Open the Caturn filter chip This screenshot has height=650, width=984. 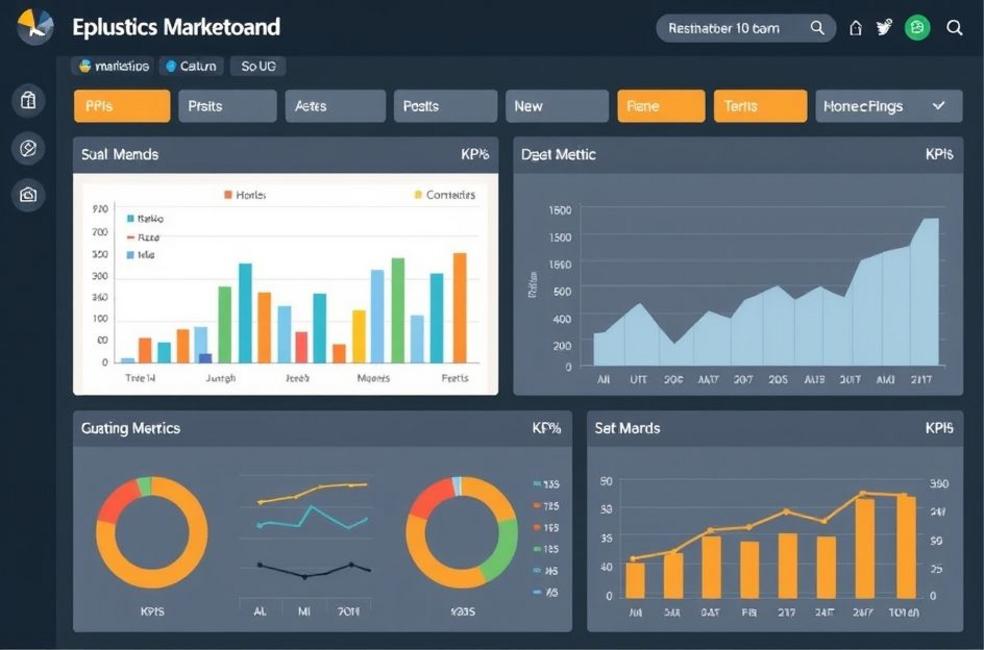[190, 66]
